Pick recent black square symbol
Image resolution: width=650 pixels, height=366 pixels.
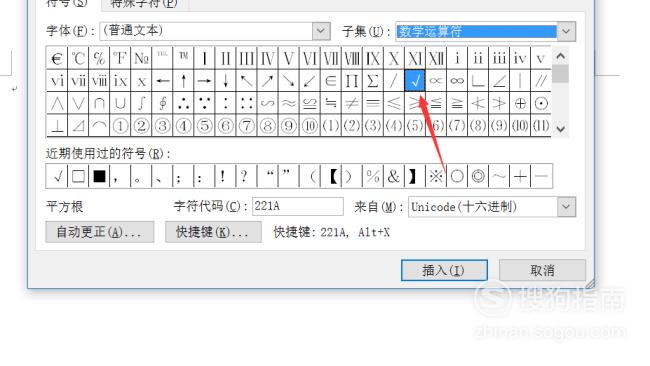99,177
